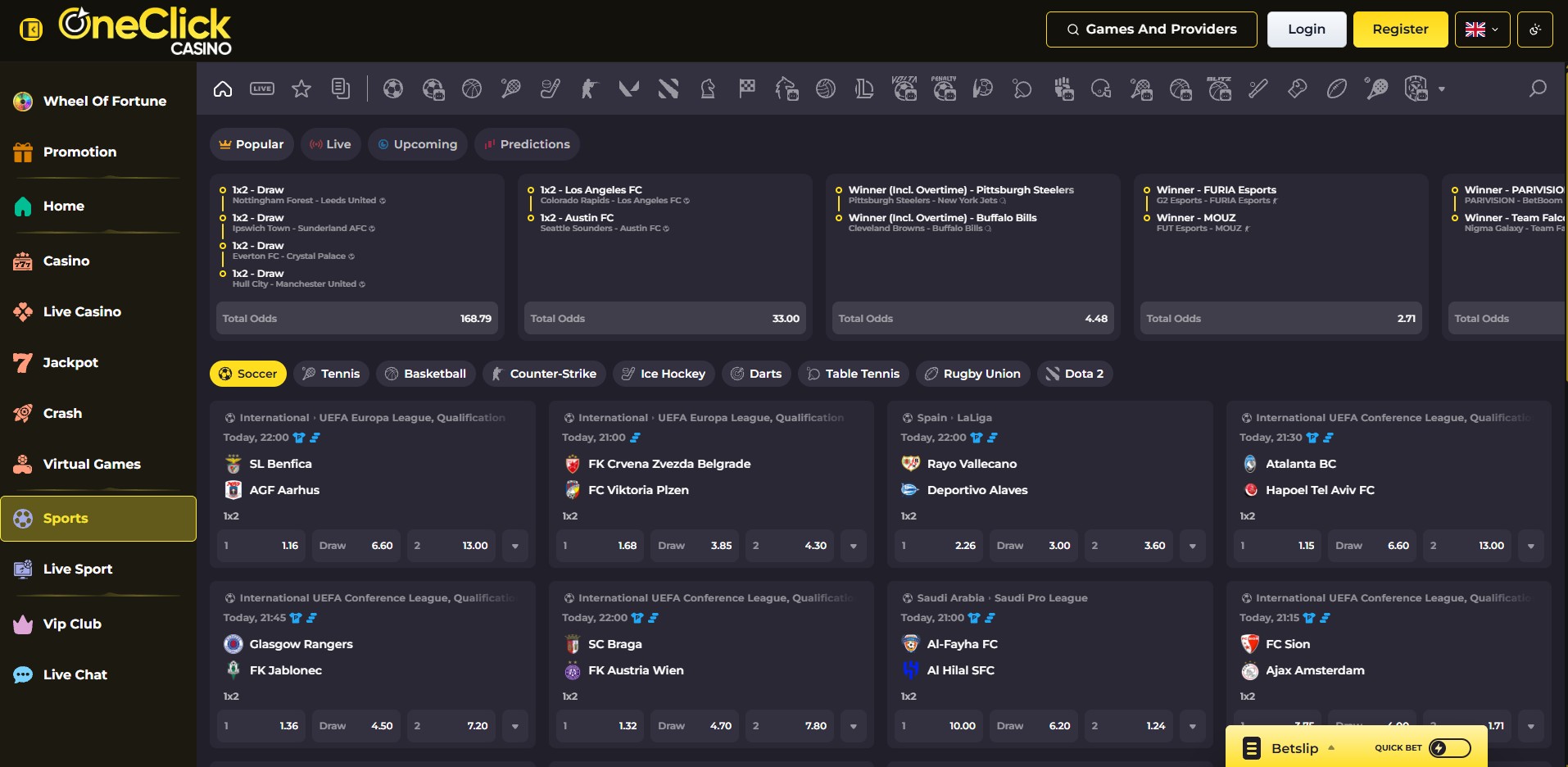1568x767 pixels.
Task: Open the sportsbook home icon
Action: click(x=223, y=88)
